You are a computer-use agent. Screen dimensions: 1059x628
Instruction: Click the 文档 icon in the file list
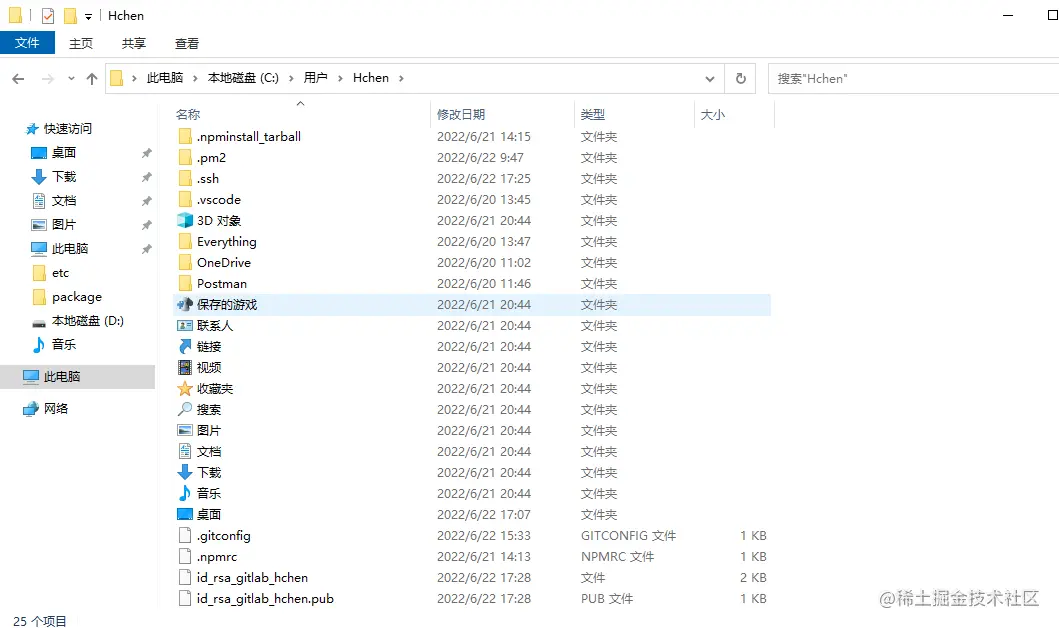pyautogui.click(x=184, y=451)
